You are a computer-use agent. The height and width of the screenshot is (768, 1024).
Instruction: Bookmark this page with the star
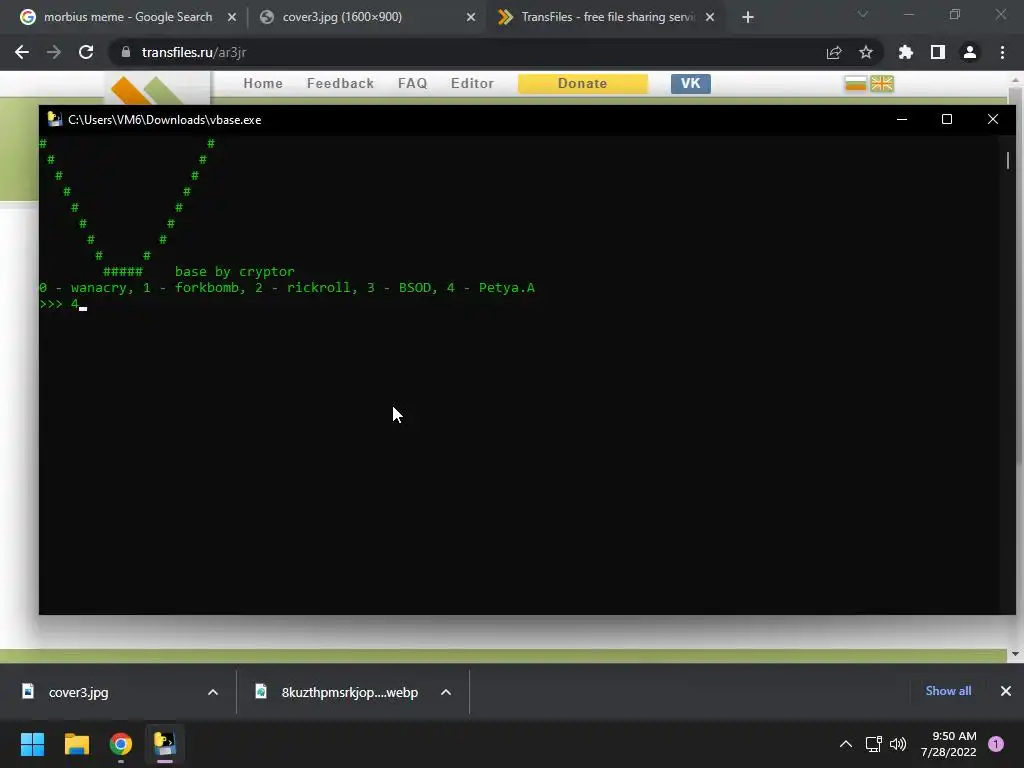866,52
